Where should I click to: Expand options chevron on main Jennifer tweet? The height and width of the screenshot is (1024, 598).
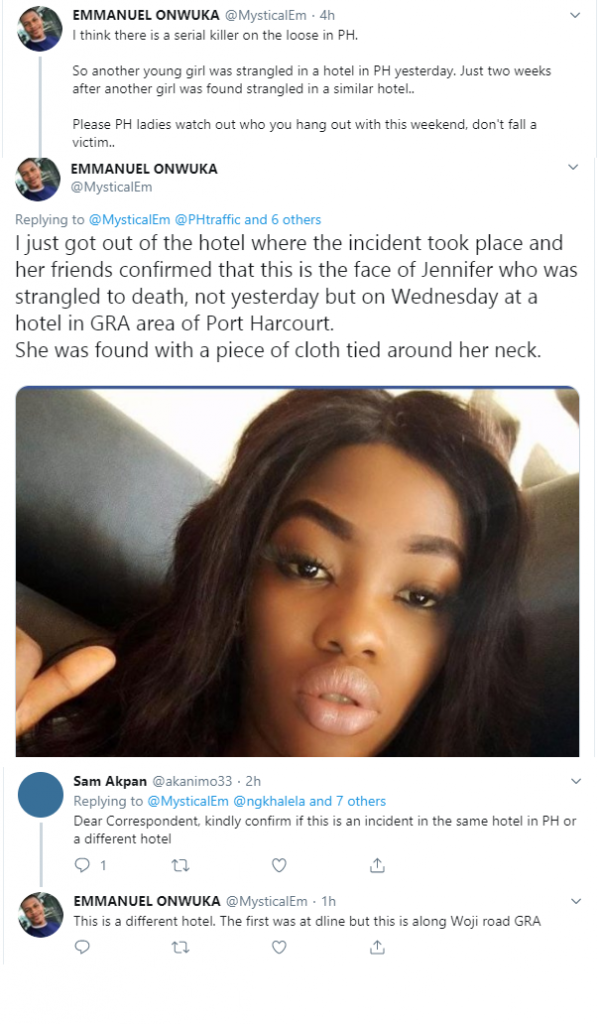coord(573,168)
